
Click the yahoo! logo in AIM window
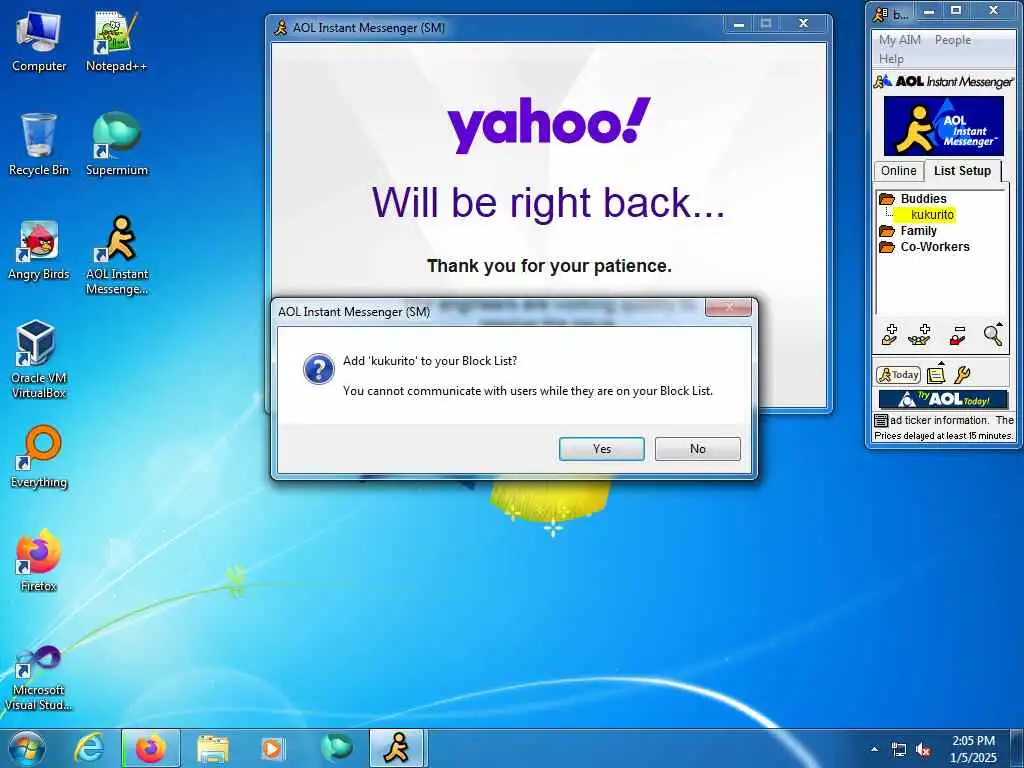(x=549, y=125)
